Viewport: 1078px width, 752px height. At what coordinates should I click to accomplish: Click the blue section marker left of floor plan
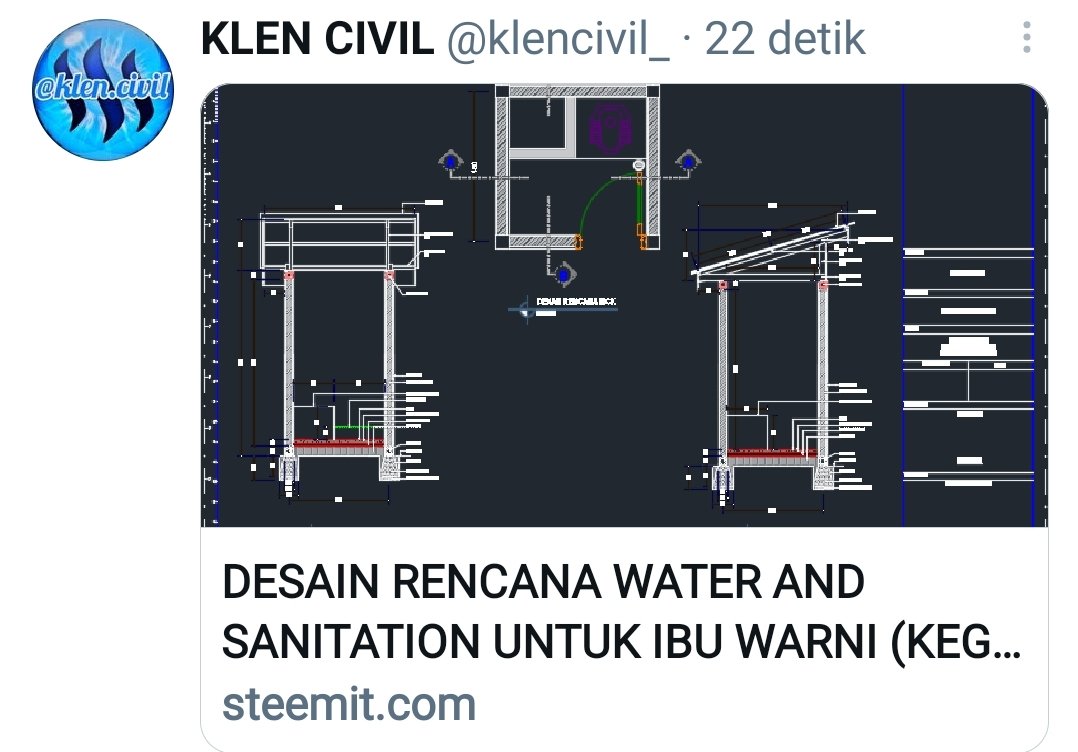tap(450, 162)
